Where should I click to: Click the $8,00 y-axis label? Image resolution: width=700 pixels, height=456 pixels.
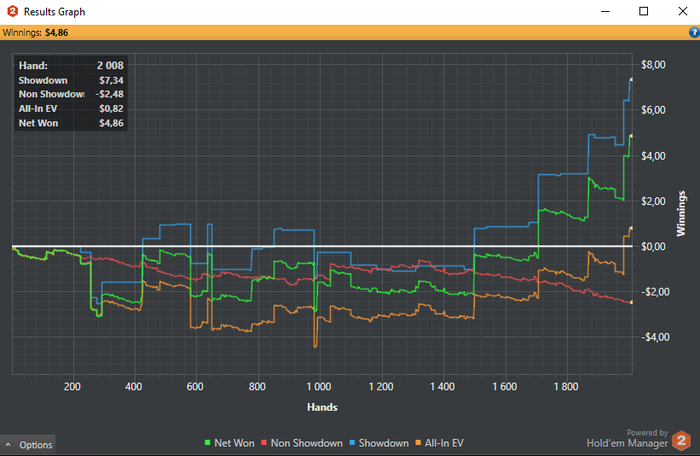tap(653, 65)
